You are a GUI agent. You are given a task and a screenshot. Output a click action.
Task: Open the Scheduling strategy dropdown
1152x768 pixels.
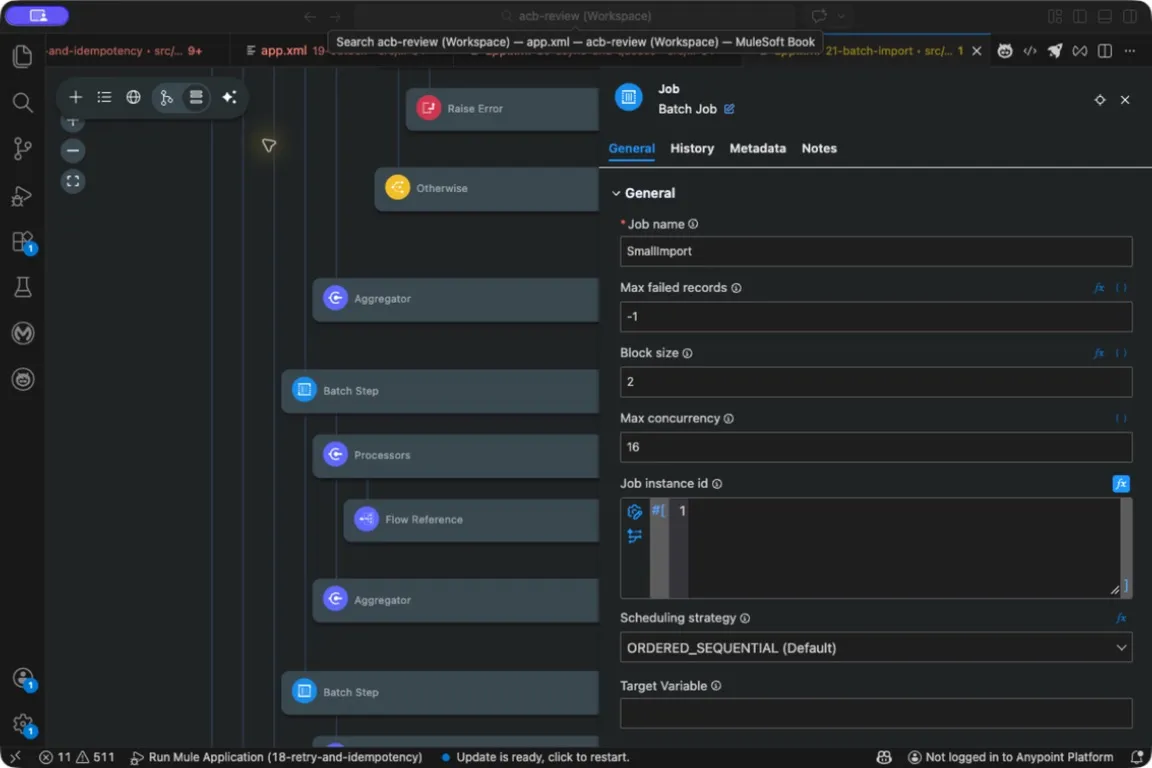click(876, 648)
